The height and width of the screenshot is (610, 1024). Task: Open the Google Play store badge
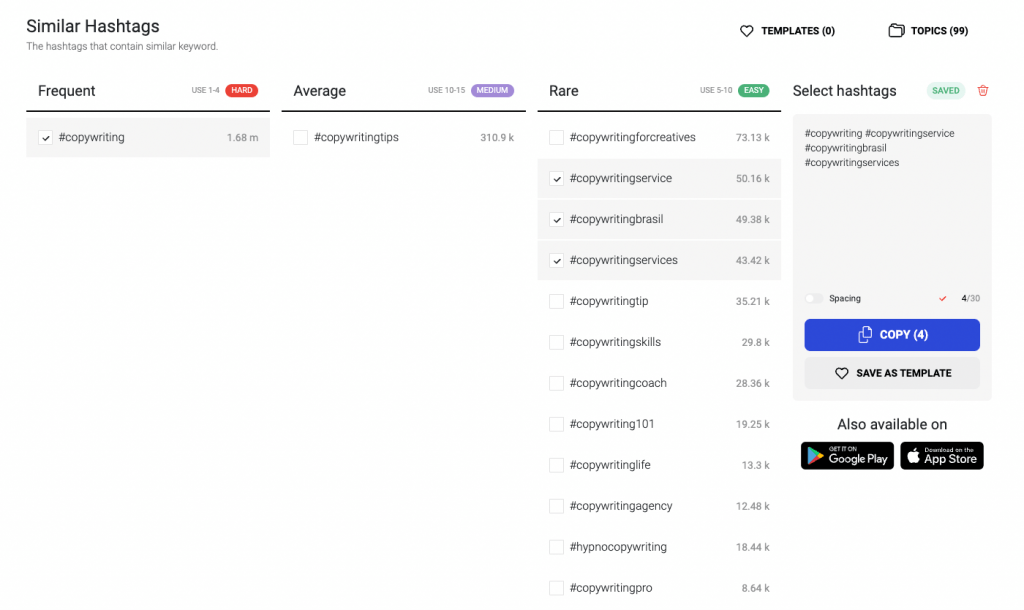(x=847, y=456)
